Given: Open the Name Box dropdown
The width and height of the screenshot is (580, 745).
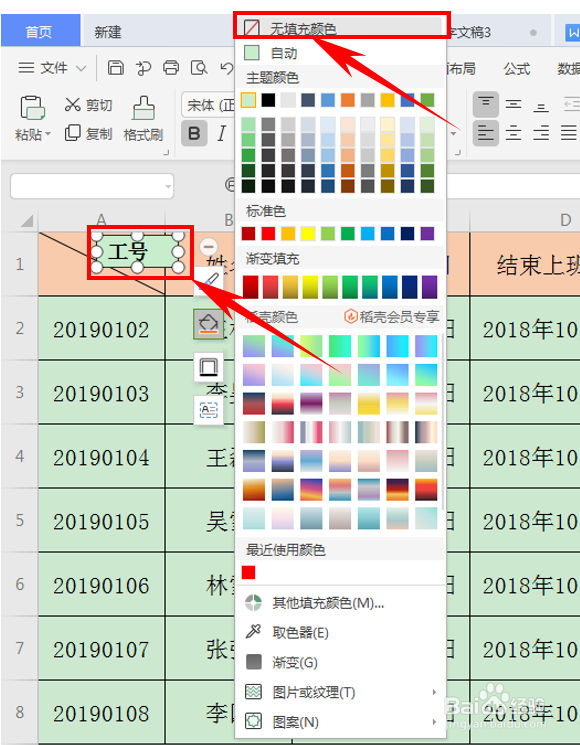Looking at the screenshot, I should (x=168, y=186).
